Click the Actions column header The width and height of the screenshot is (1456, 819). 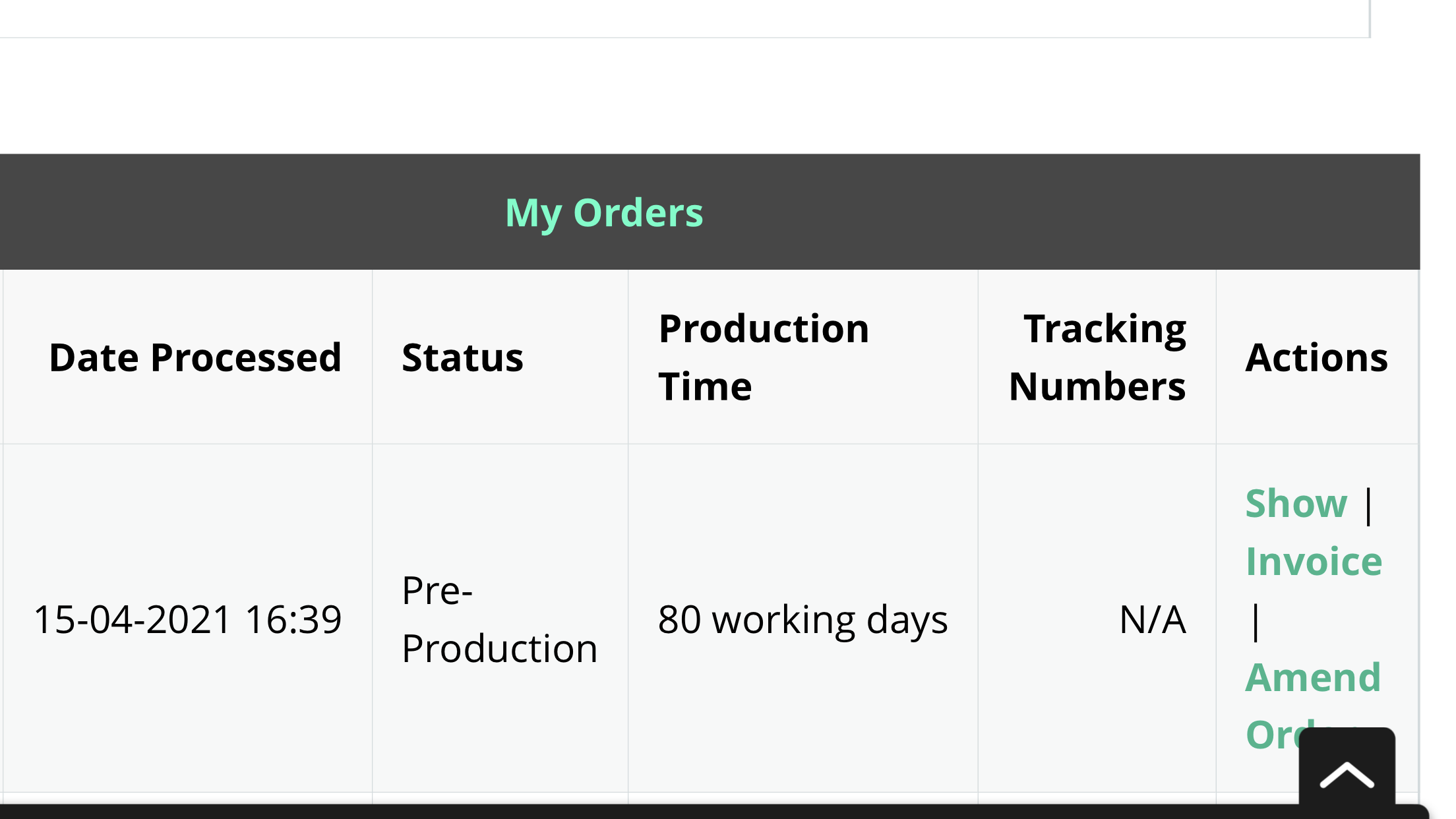1317,357
